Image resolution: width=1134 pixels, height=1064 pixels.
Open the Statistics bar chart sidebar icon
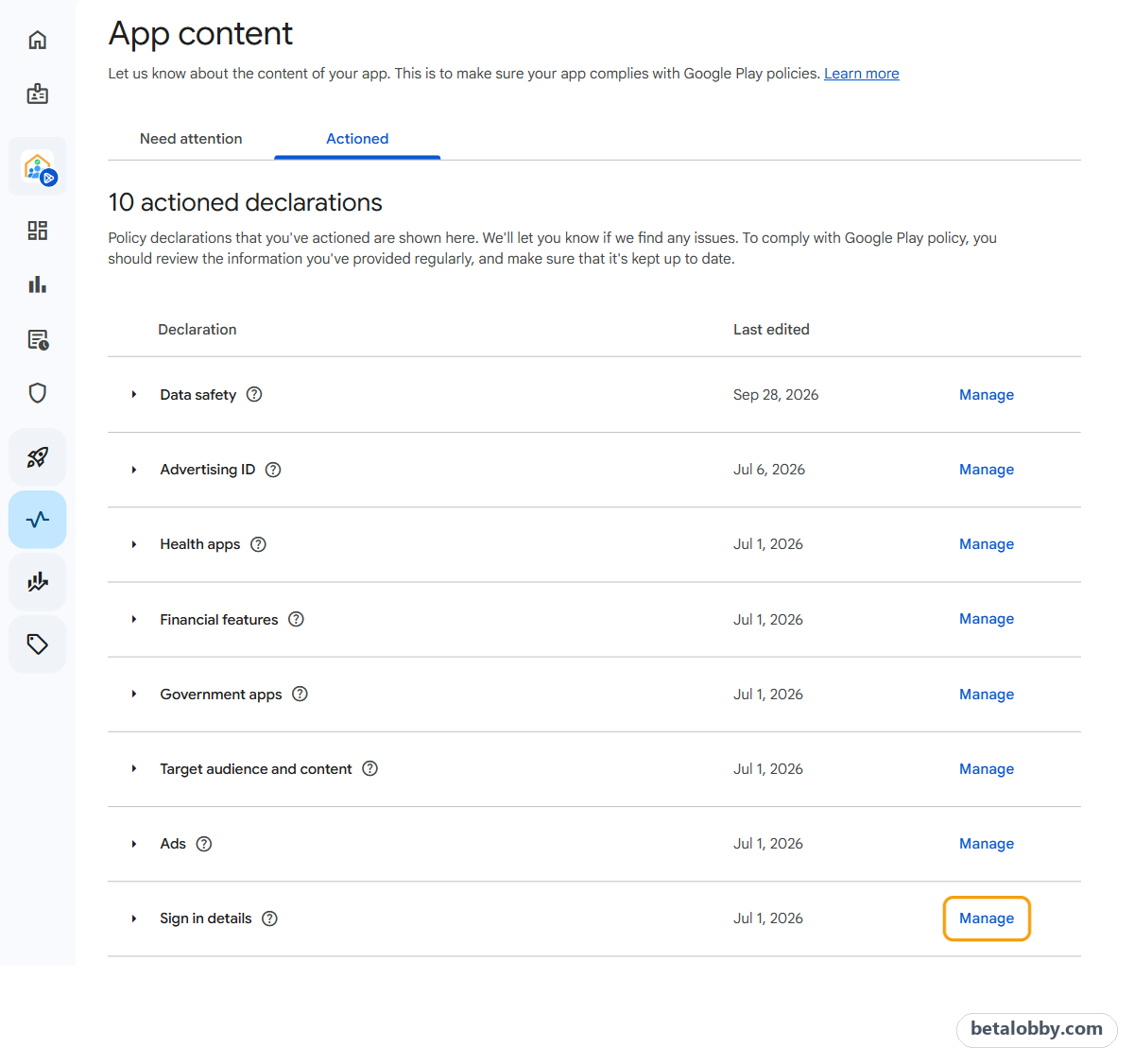(x=38, y=284)
